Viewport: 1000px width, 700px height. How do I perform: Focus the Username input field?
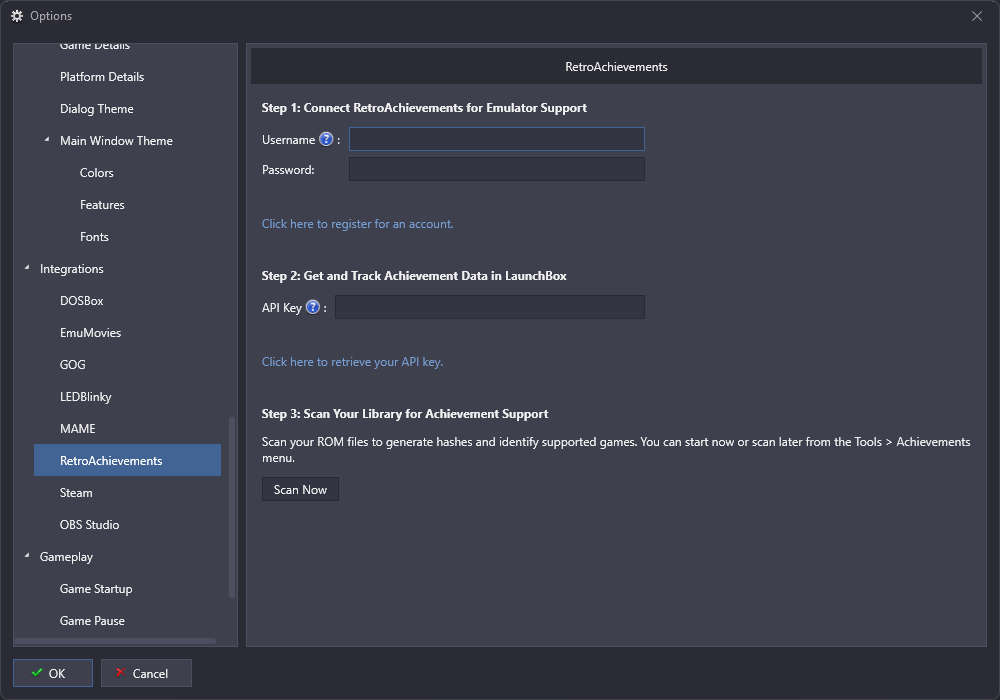point(497,139)
